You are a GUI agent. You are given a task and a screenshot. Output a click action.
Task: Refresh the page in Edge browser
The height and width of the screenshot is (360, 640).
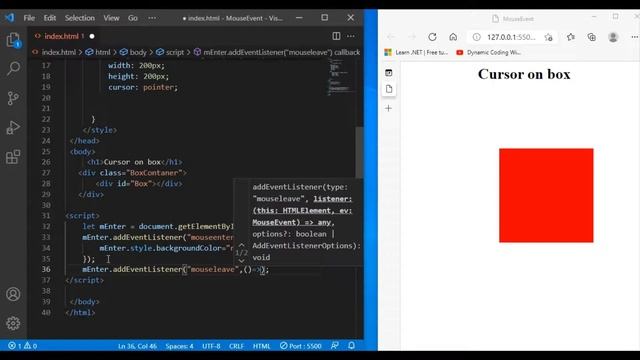click(x=432, y=37)
